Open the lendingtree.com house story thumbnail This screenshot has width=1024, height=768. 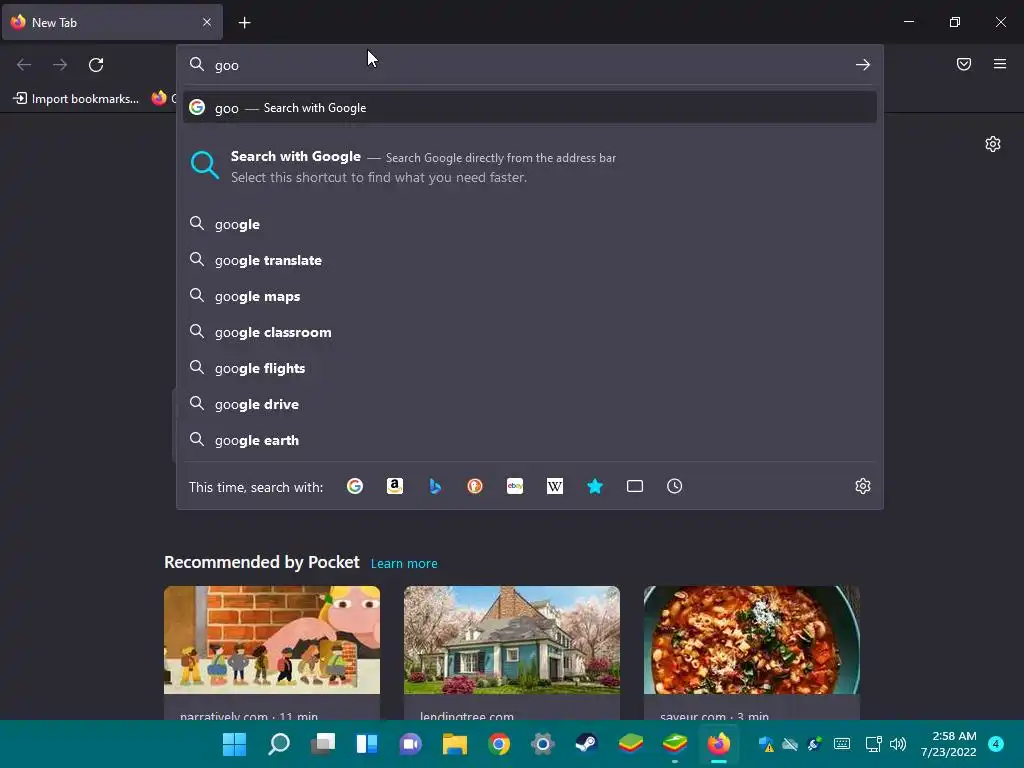pyautogui.click(x=511, y=639)
